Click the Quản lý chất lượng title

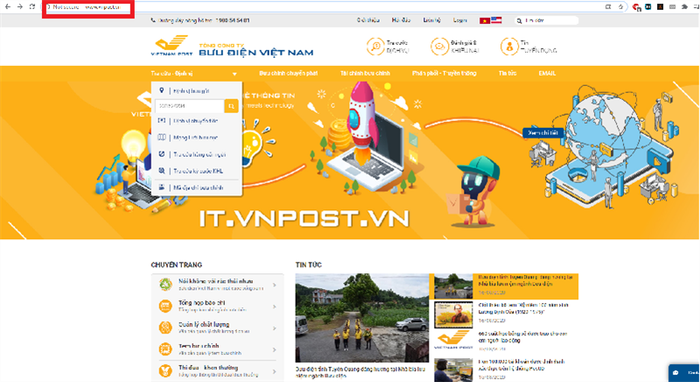coord(204,324)
